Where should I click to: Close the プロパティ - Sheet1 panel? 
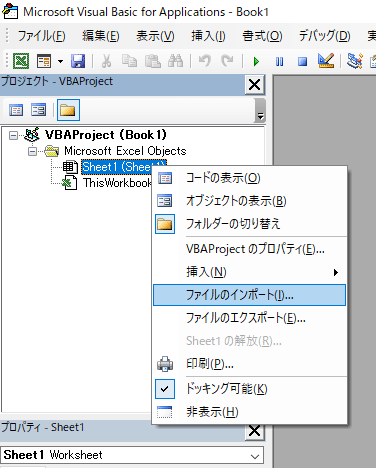click(x=255, y=431)
